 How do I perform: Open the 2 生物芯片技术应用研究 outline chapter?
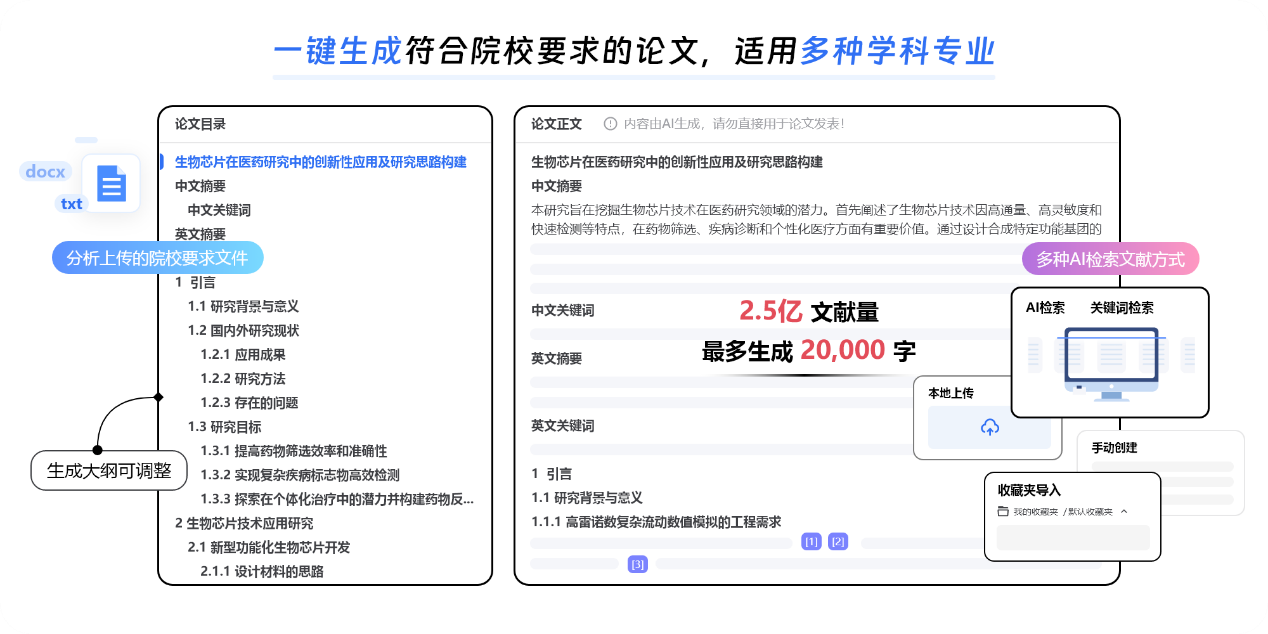(x=244, y=523)
